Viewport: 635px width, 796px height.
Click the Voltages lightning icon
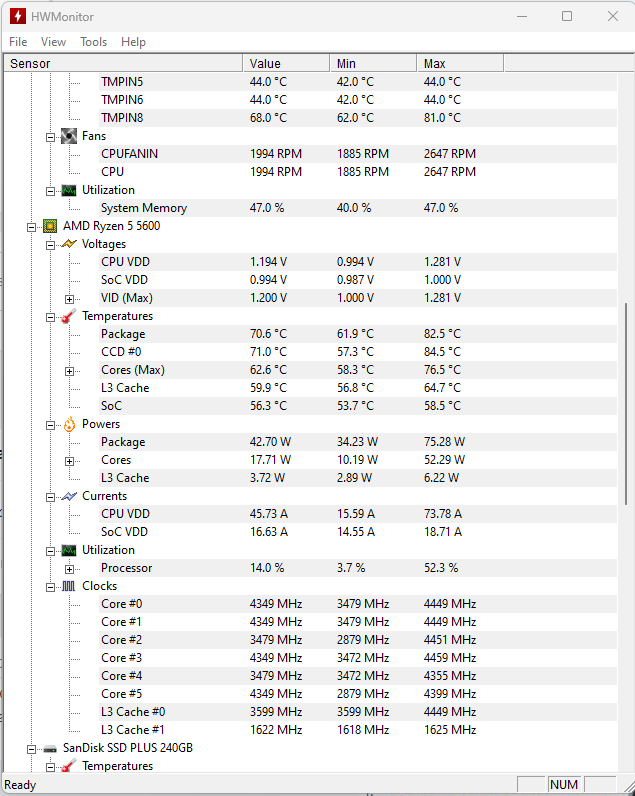click(69, 244)
